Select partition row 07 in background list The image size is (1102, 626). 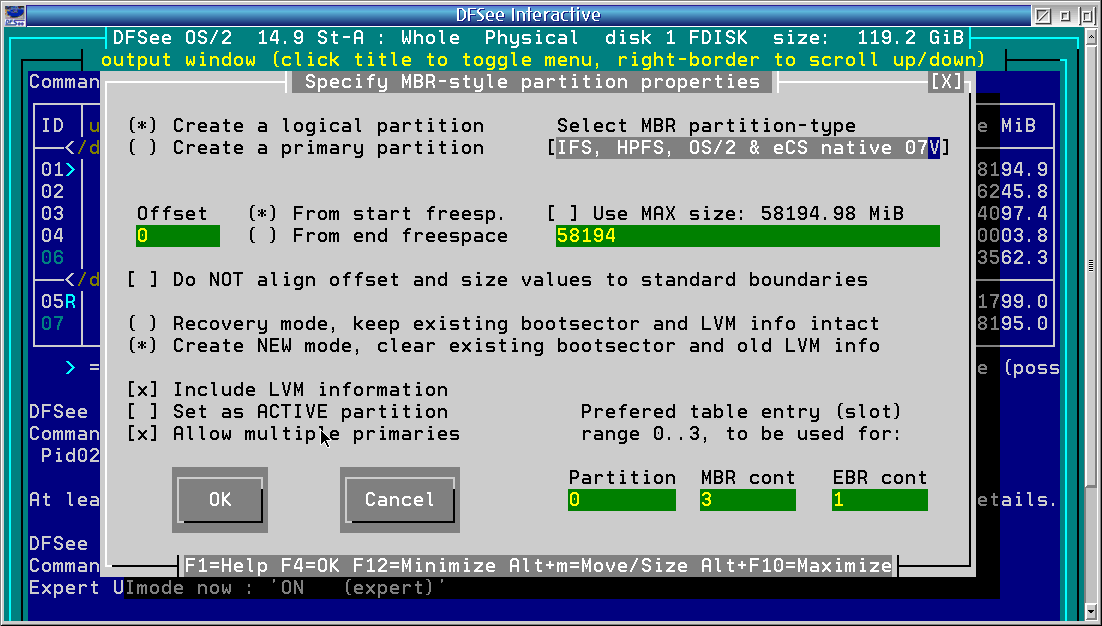[53, 324]
